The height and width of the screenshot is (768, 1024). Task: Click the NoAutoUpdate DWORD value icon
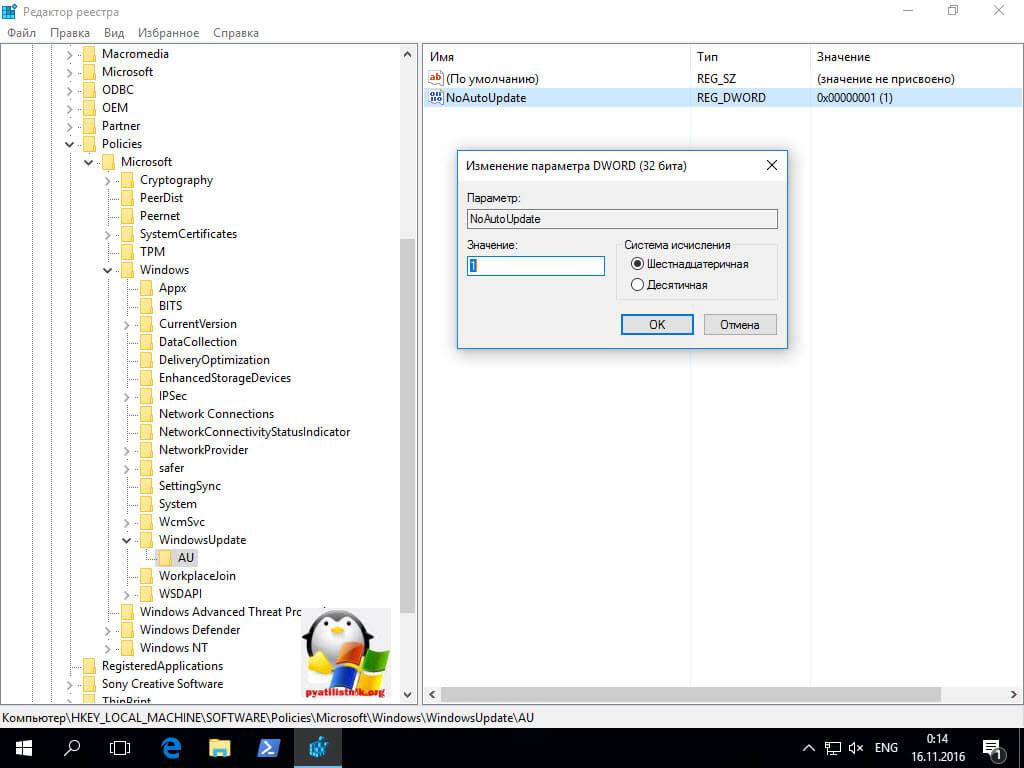(x=436, y=97)
